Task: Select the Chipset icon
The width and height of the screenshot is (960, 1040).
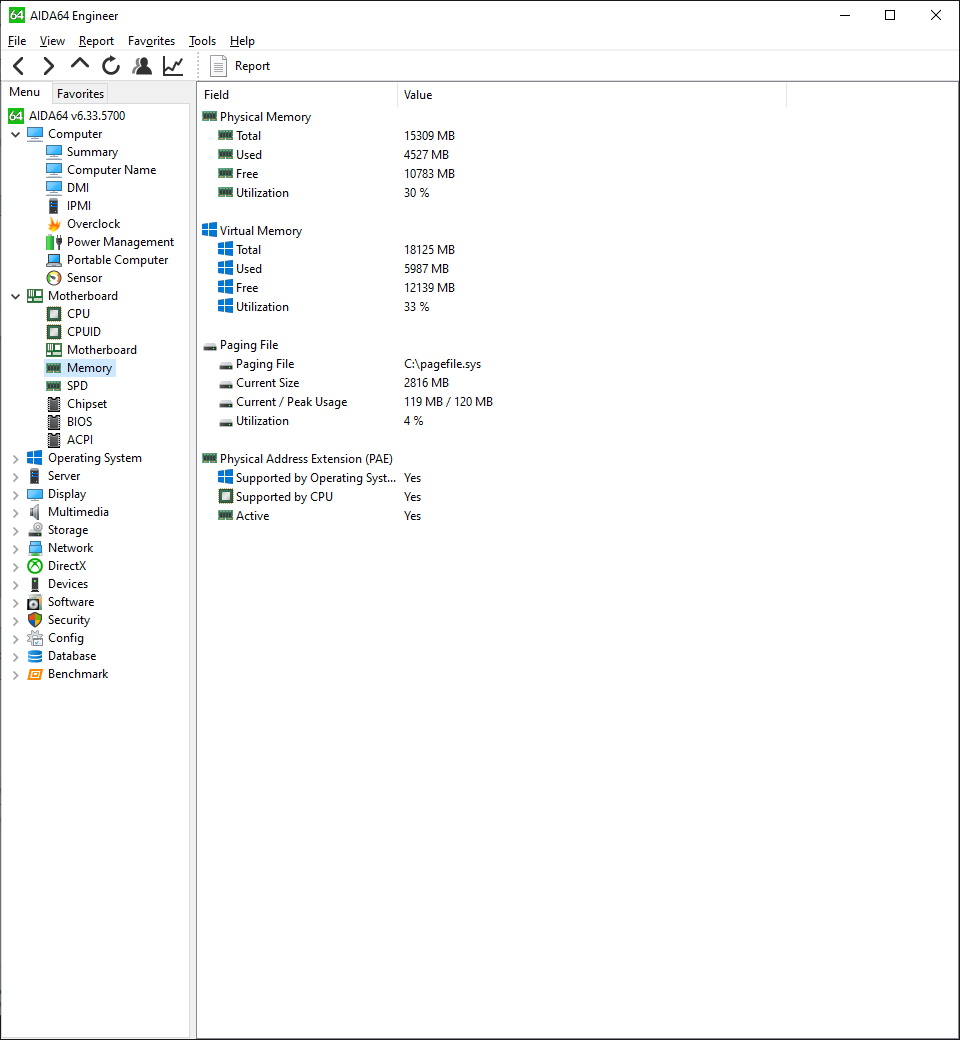Action: coord(54,404)
